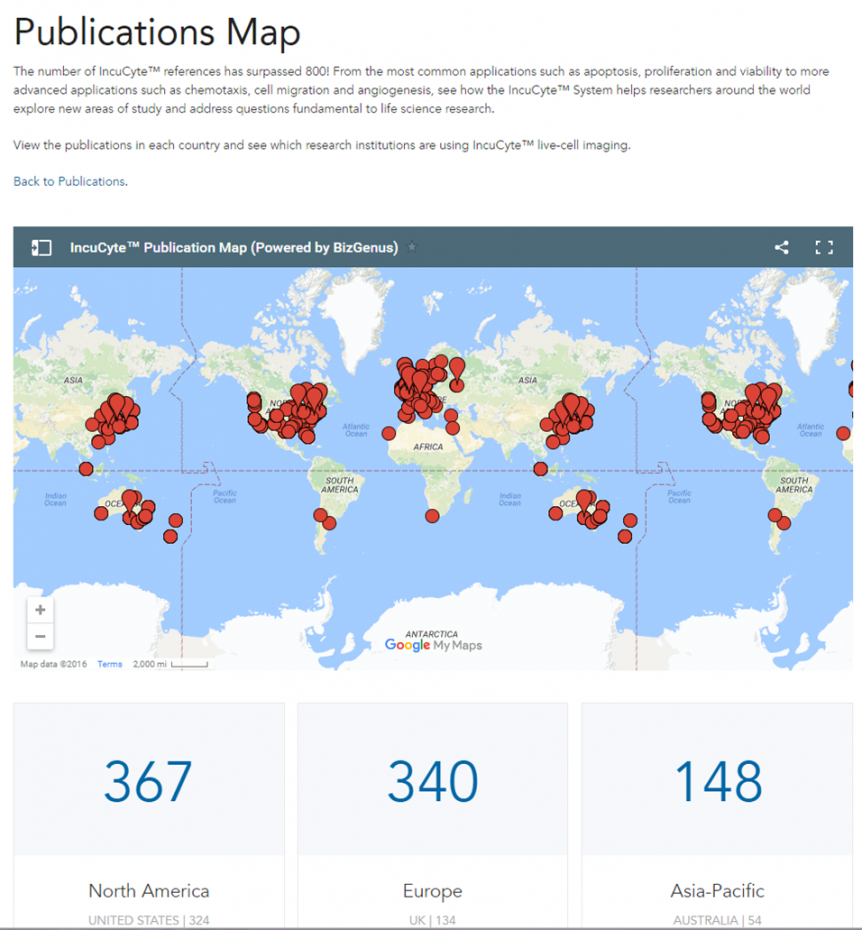Image resolution: width=862 pixels, height=930 pixels.
Task: Click the share map icon
Action: [781, 248]
